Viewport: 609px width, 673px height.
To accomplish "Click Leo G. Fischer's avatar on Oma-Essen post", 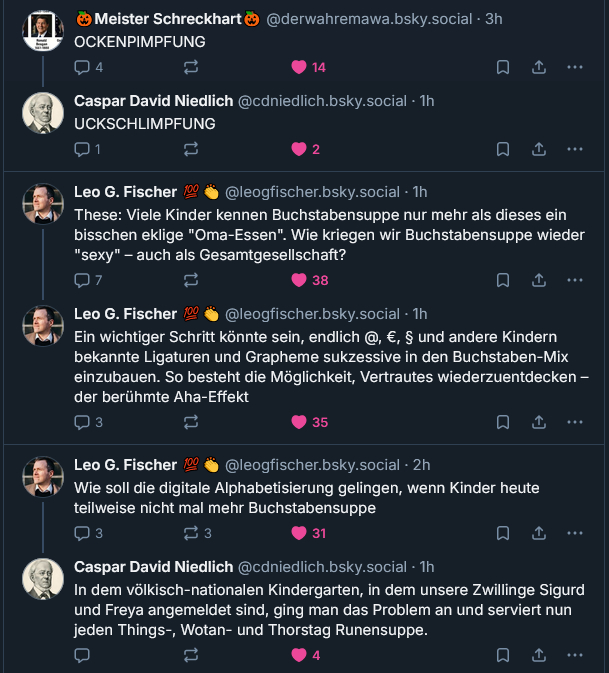I will (x=43, y=203).
